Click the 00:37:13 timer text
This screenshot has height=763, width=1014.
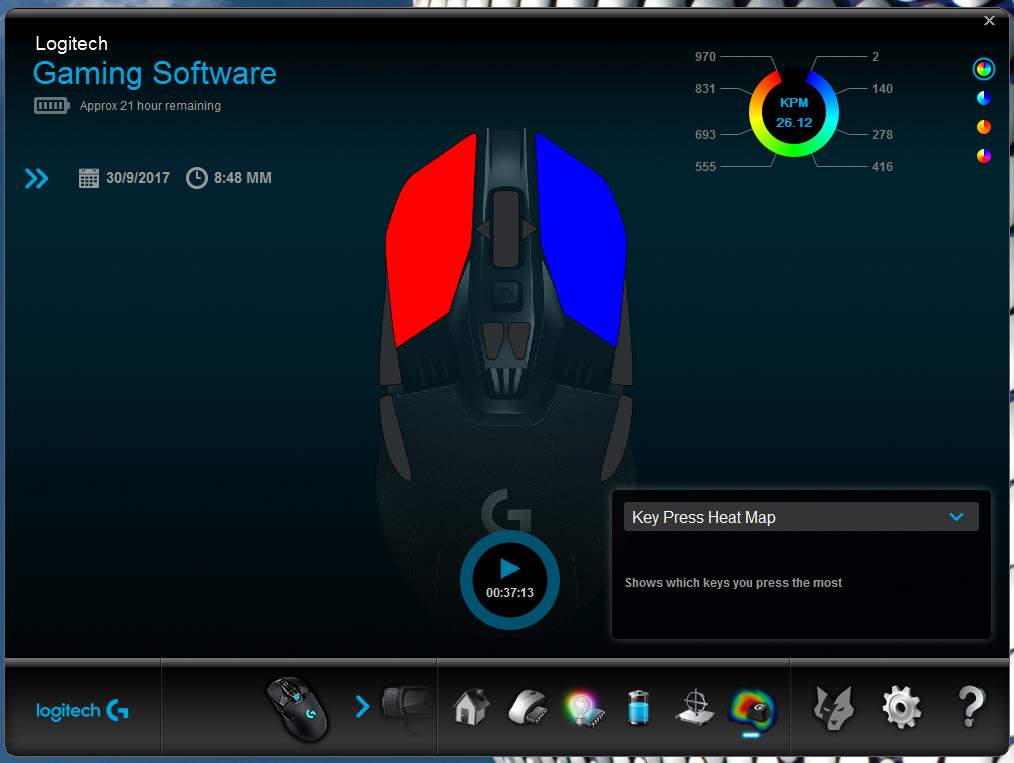click(510, 593)
